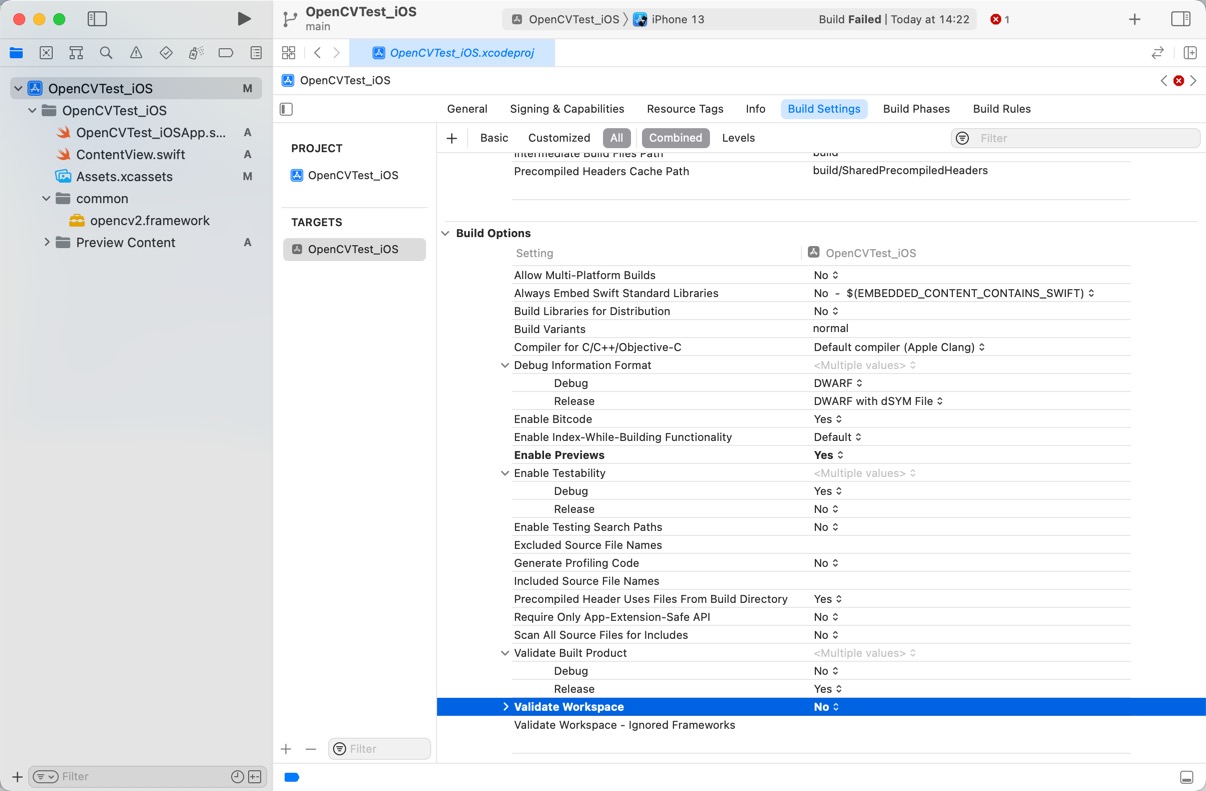Click the red build error indicator
This screenshot has height=791, width=1206.
pyautogui.click(x=999, y=19)
